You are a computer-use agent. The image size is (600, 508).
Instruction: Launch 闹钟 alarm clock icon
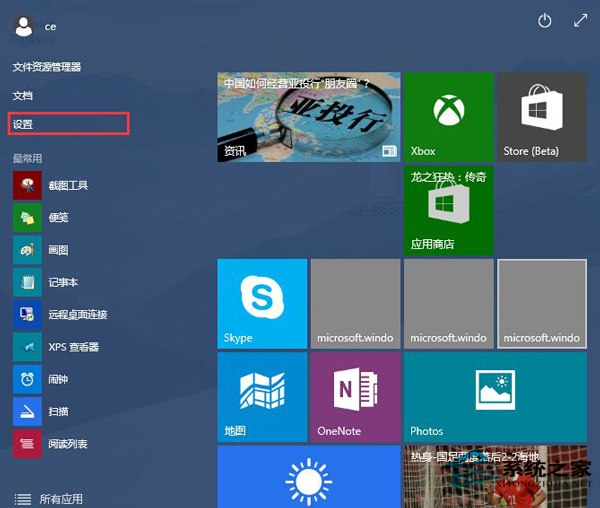pyautogui.click(x=27, y=379)
